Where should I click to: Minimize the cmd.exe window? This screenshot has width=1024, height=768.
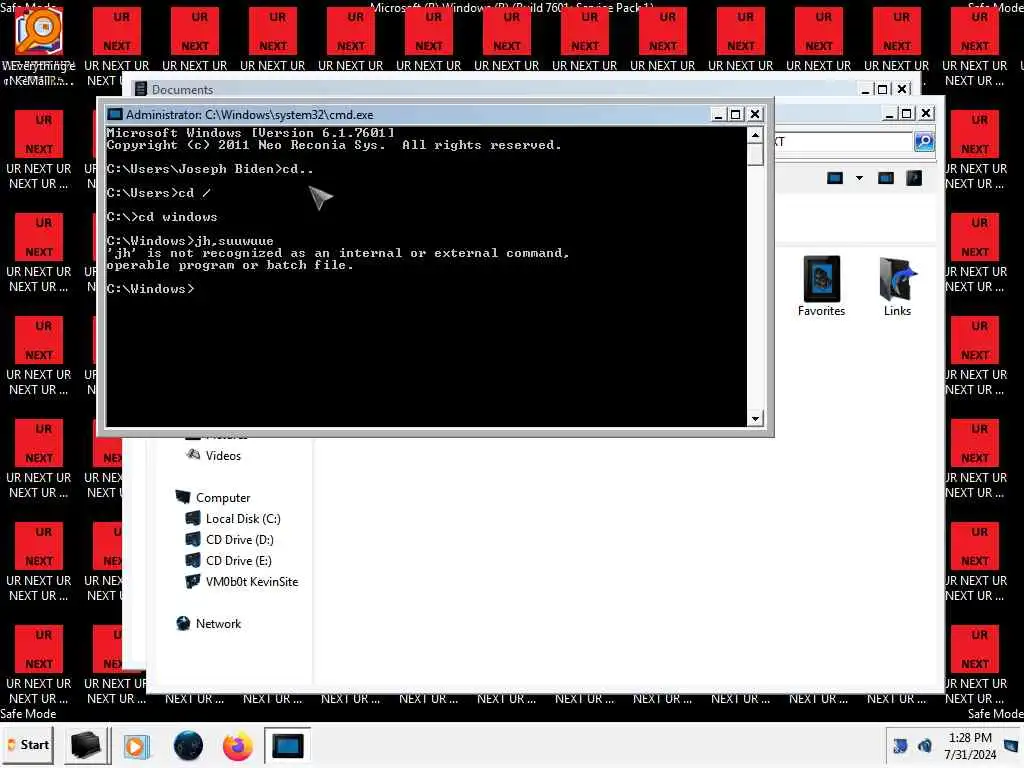click(718, 114)
